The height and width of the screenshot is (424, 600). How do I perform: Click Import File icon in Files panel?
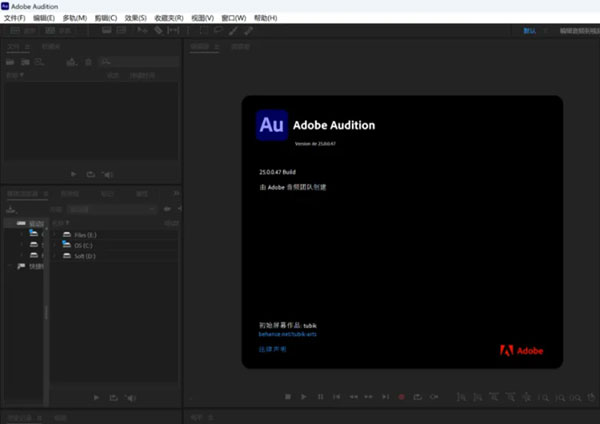click(x=25, y=62)
